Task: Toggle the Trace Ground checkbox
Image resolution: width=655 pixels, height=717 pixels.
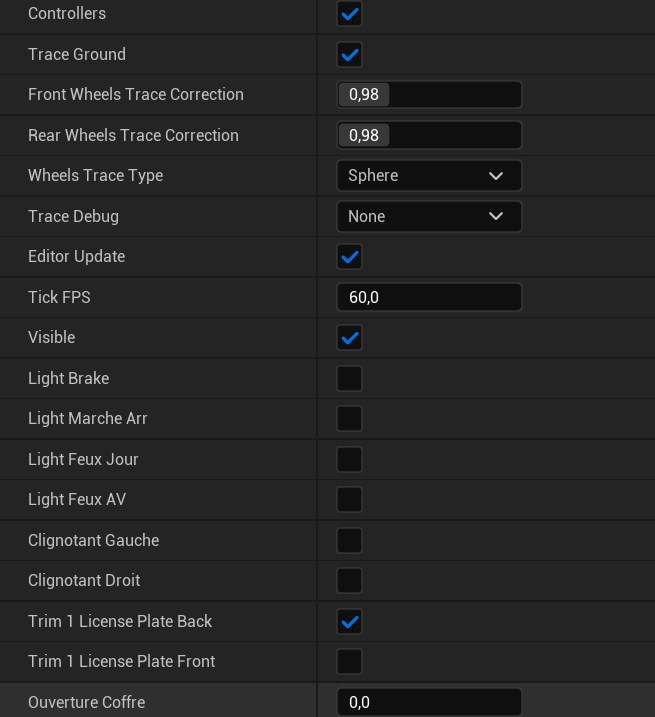Action: [x=349, y=55]
